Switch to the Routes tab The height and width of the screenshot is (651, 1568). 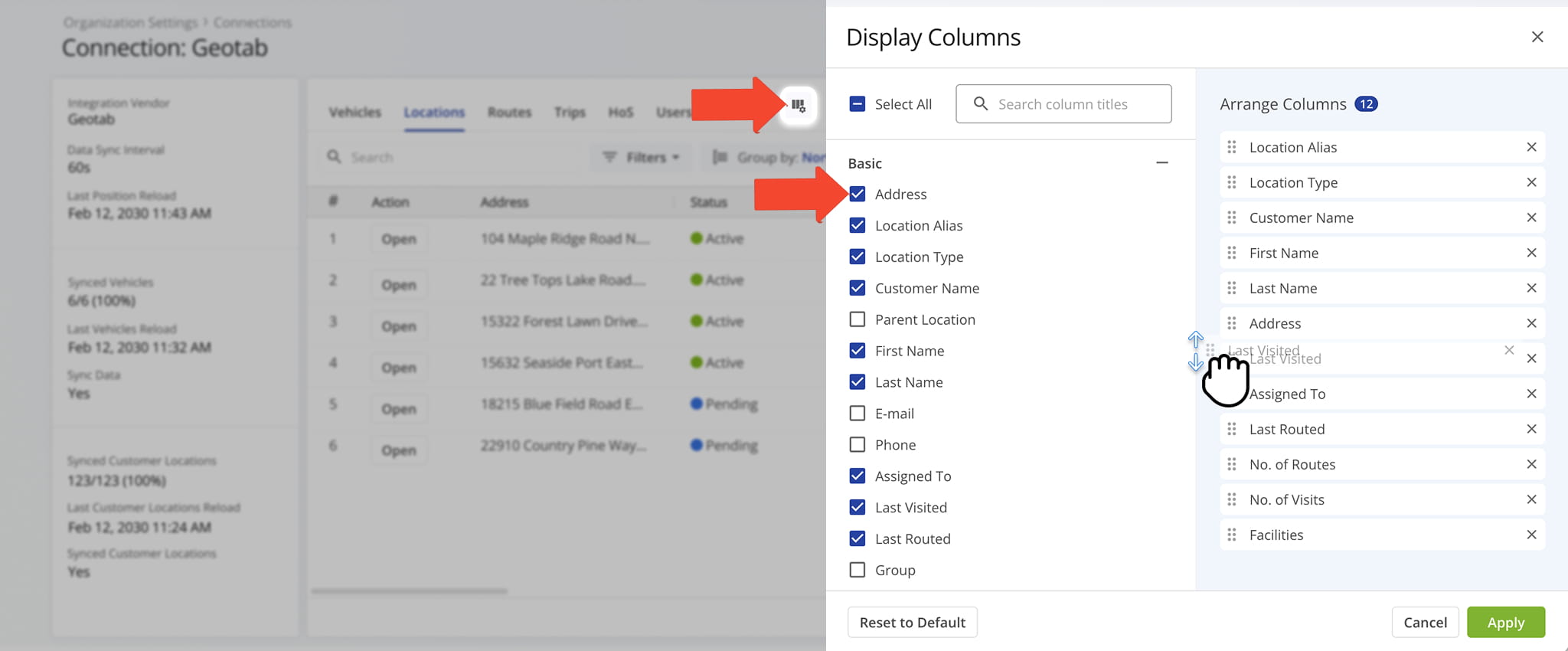tap(509, 113)
